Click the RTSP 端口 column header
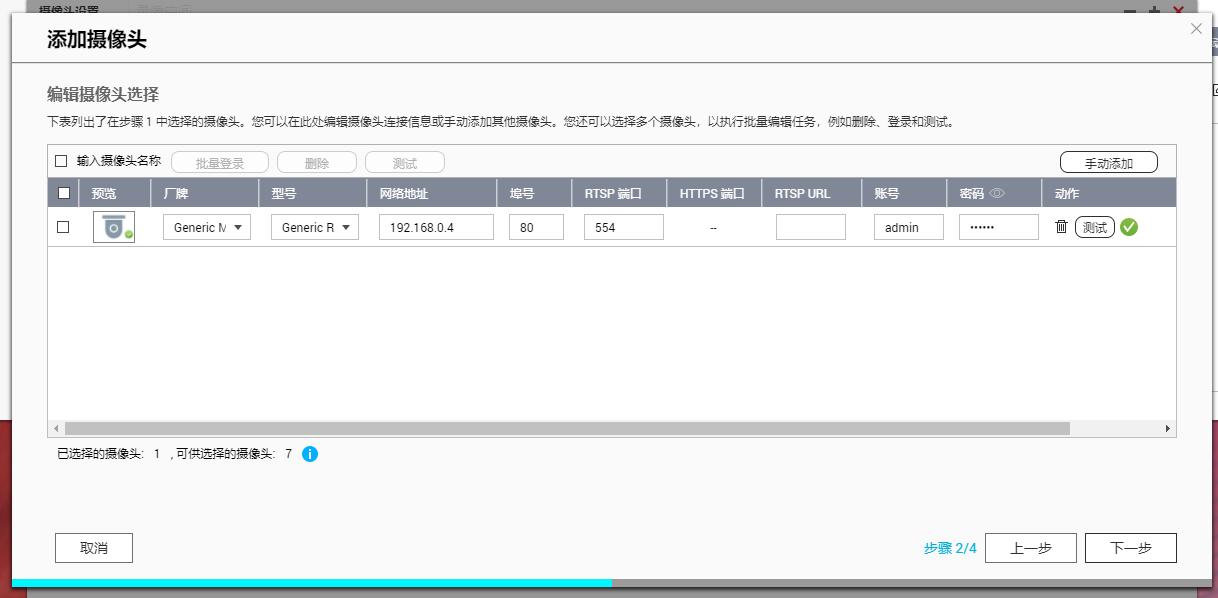The image size is (1218, 598). [613, 192]
